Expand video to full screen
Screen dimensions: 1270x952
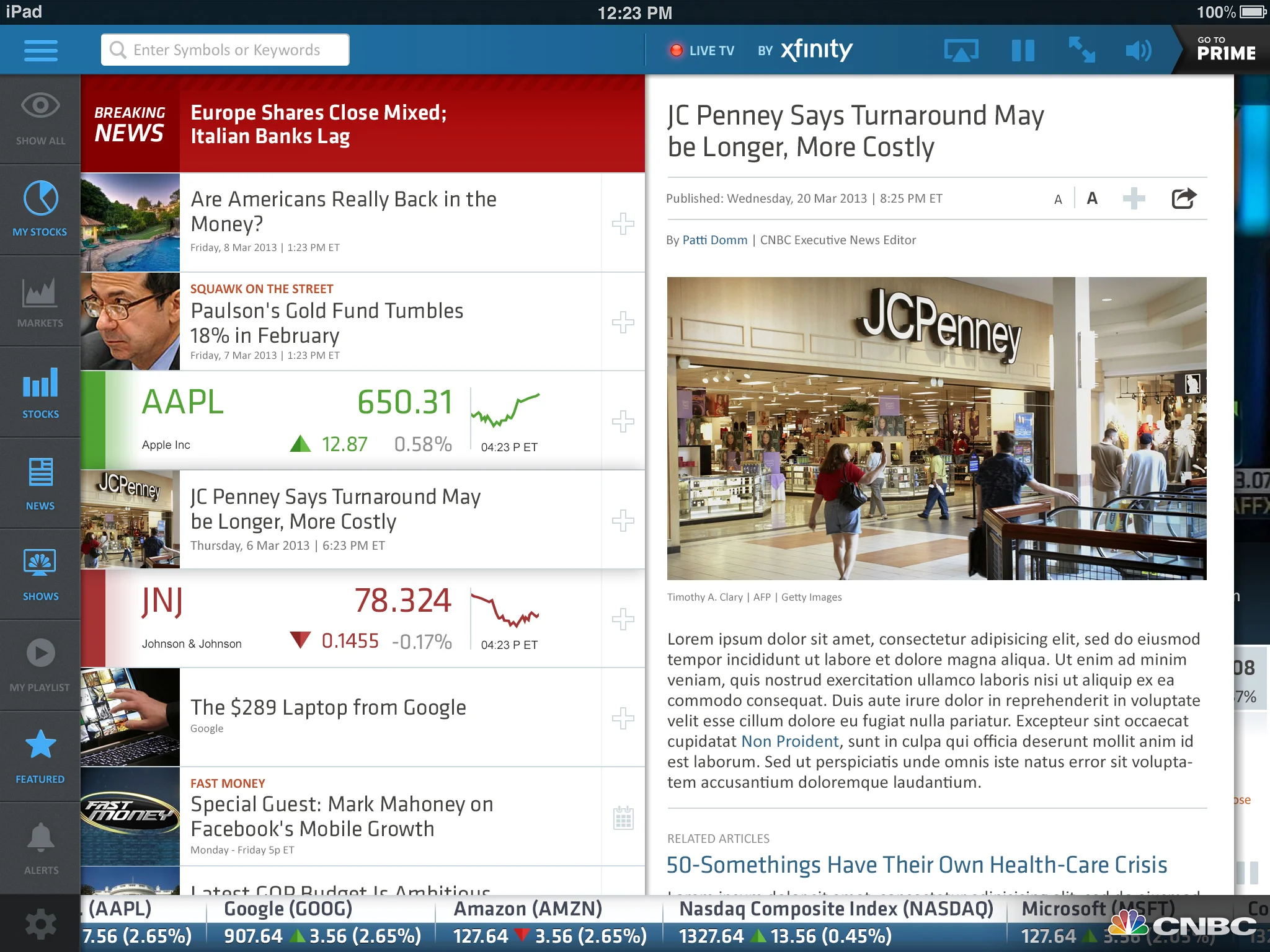tap(1081, 50)
